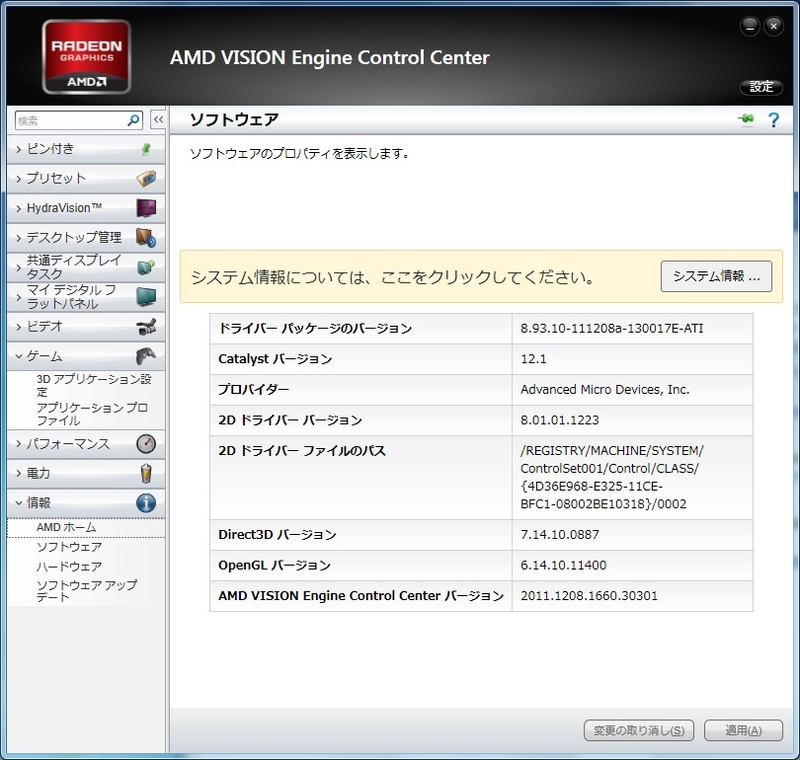
Task: Click the 適用(A) button
Action: coord(743,730)
